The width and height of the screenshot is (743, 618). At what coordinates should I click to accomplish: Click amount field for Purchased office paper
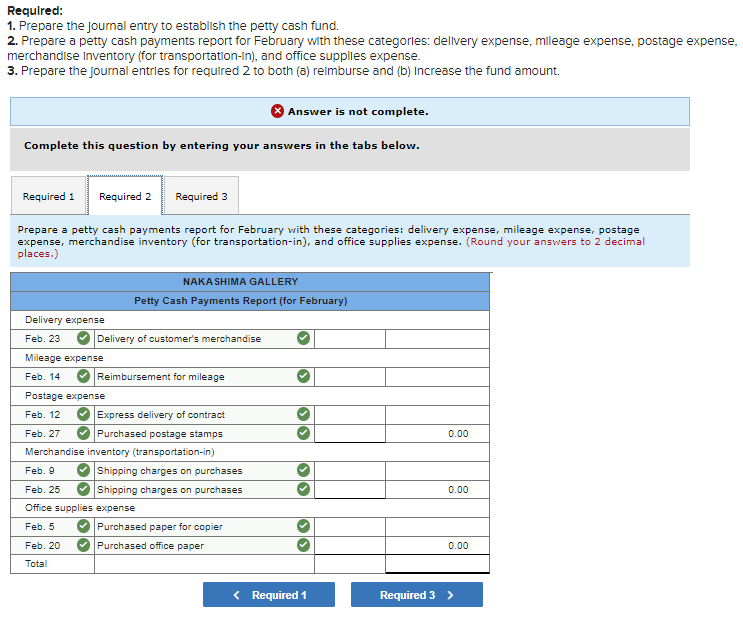click(x=350, y=545)
